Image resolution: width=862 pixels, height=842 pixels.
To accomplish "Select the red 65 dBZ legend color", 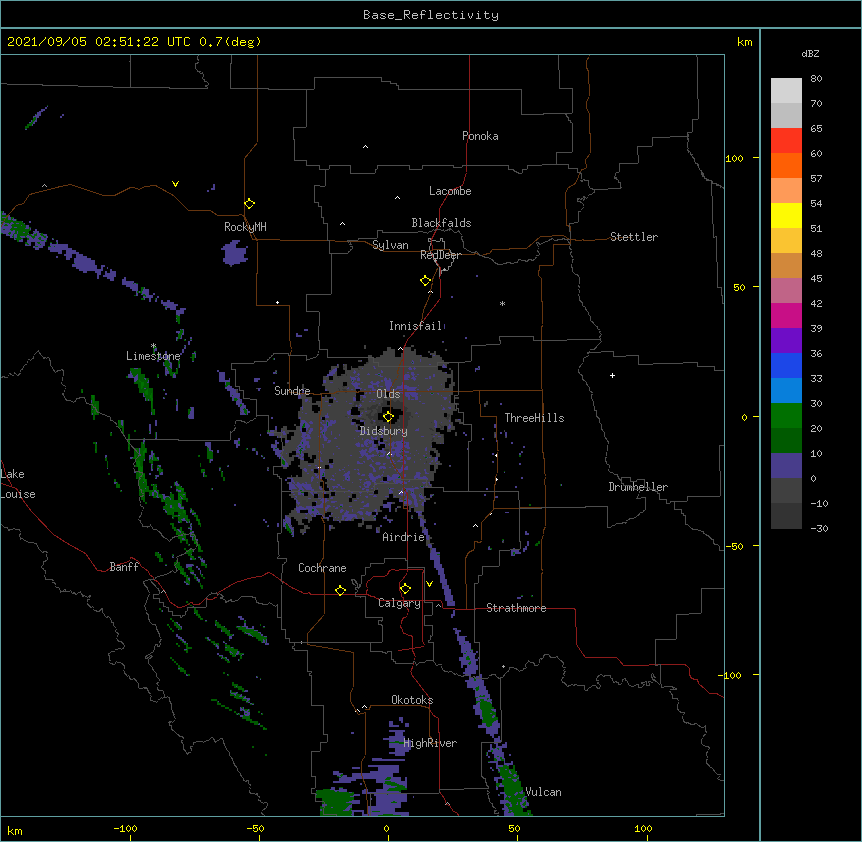I will [x=786, y=140].
